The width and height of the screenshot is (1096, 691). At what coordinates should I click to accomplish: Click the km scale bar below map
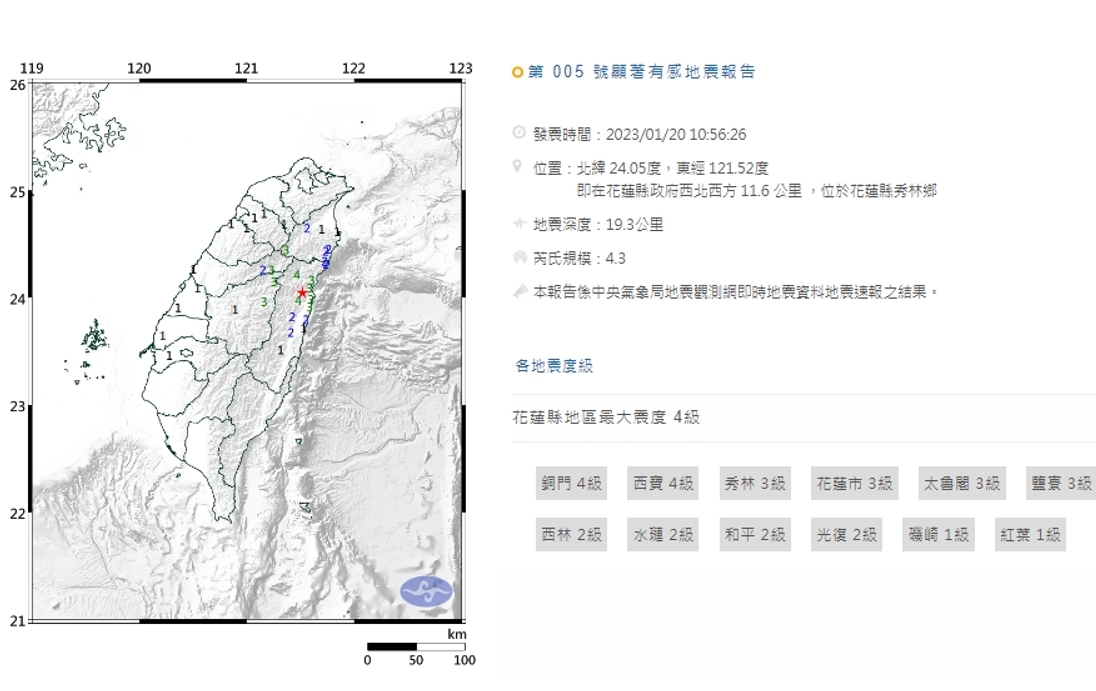coord(416,647)
